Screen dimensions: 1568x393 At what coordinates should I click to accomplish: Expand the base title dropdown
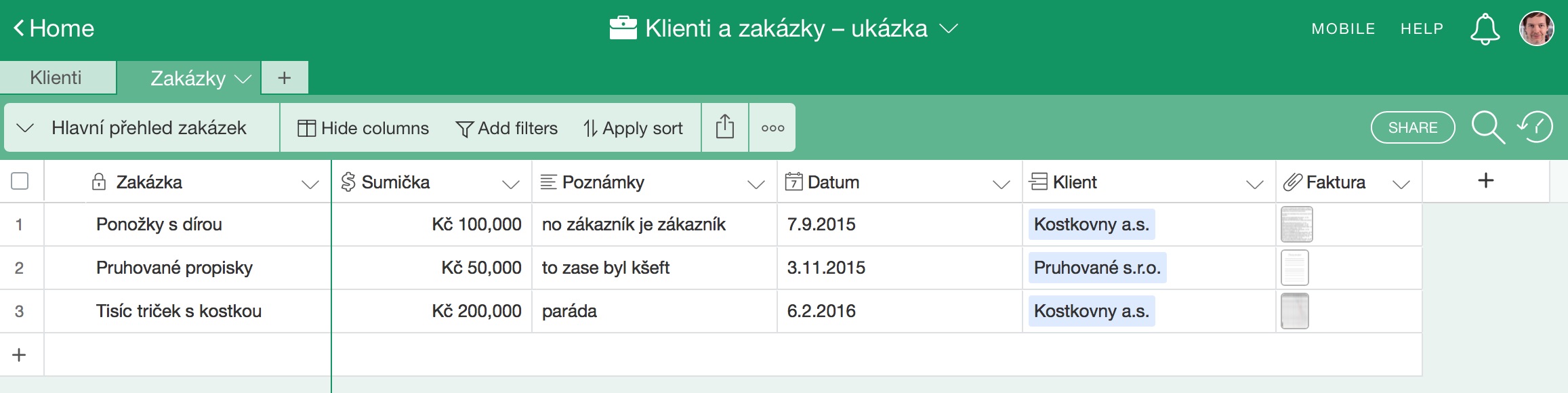(x=949, y=28)
